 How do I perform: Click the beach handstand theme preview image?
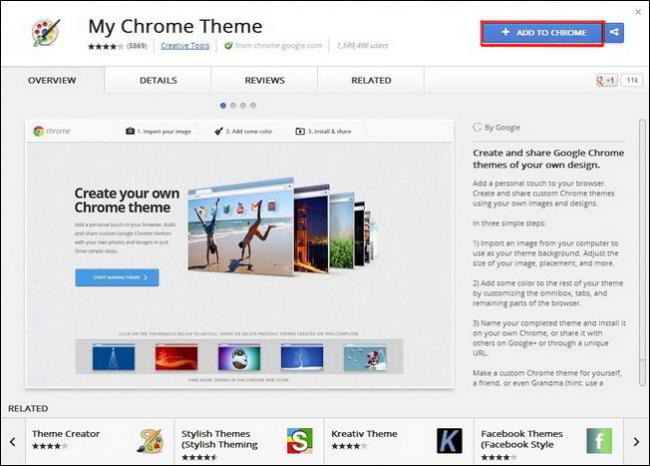point(240,227)
